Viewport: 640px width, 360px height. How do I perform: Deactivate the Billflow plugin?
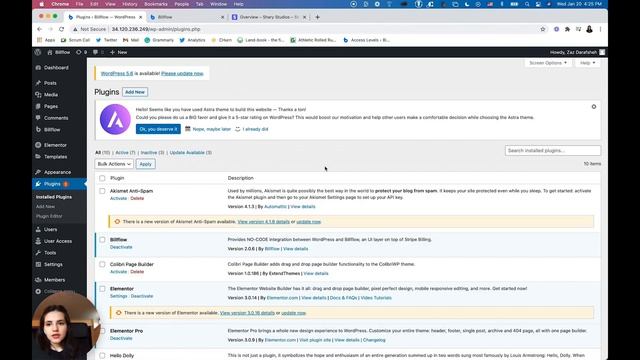[x=121, y=247]
